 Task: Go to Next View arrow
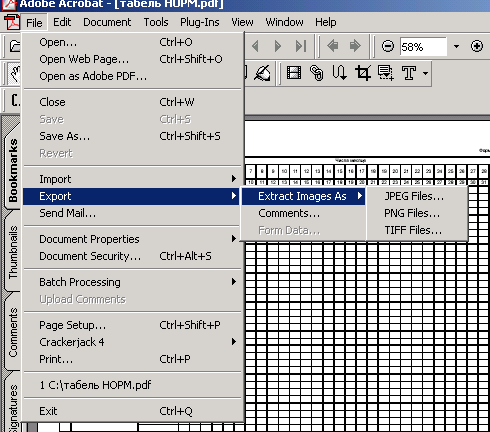[x=355, y=46]
